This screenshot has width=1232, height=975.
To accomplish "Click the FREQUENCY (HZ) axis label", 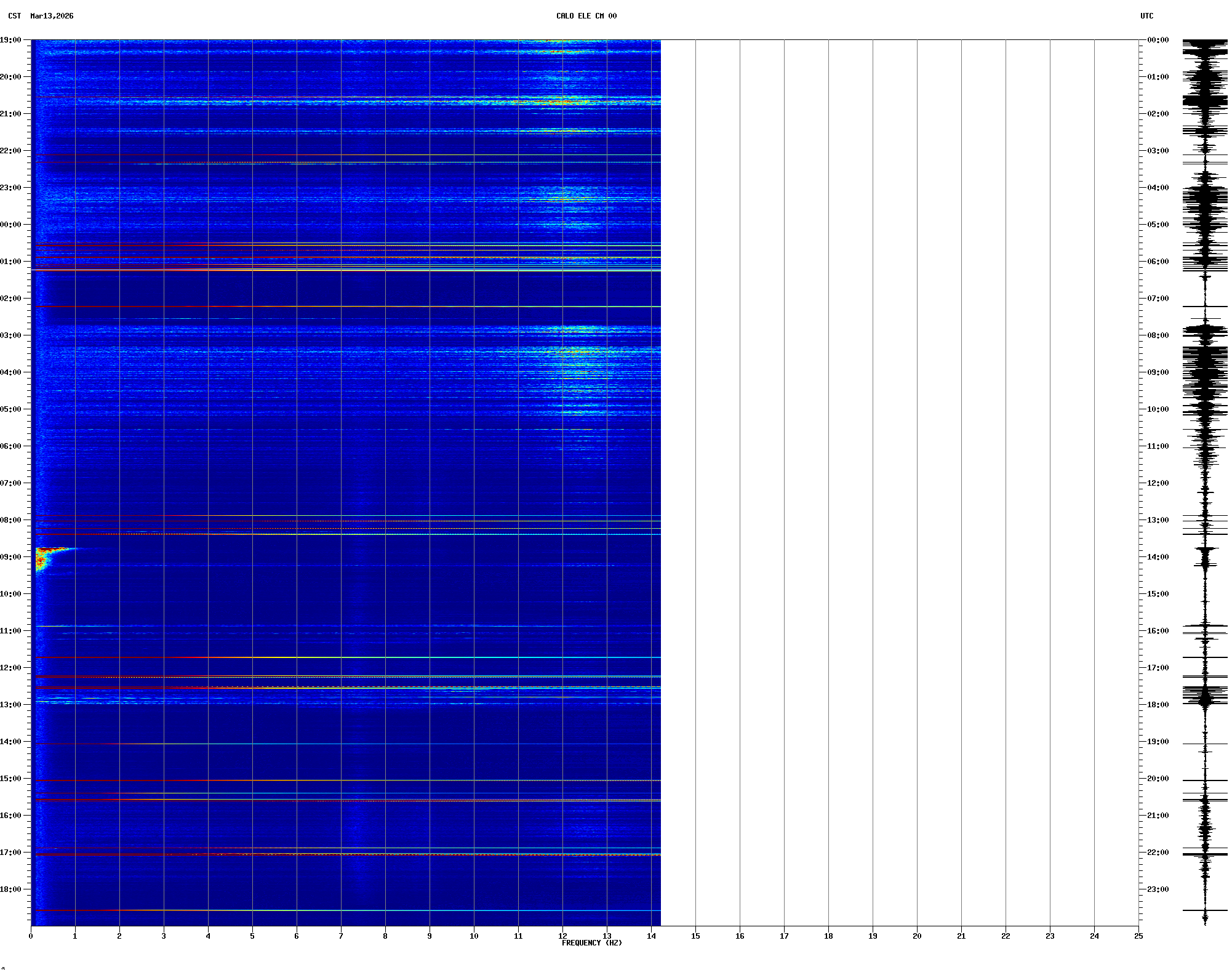I will click(591, 943).
